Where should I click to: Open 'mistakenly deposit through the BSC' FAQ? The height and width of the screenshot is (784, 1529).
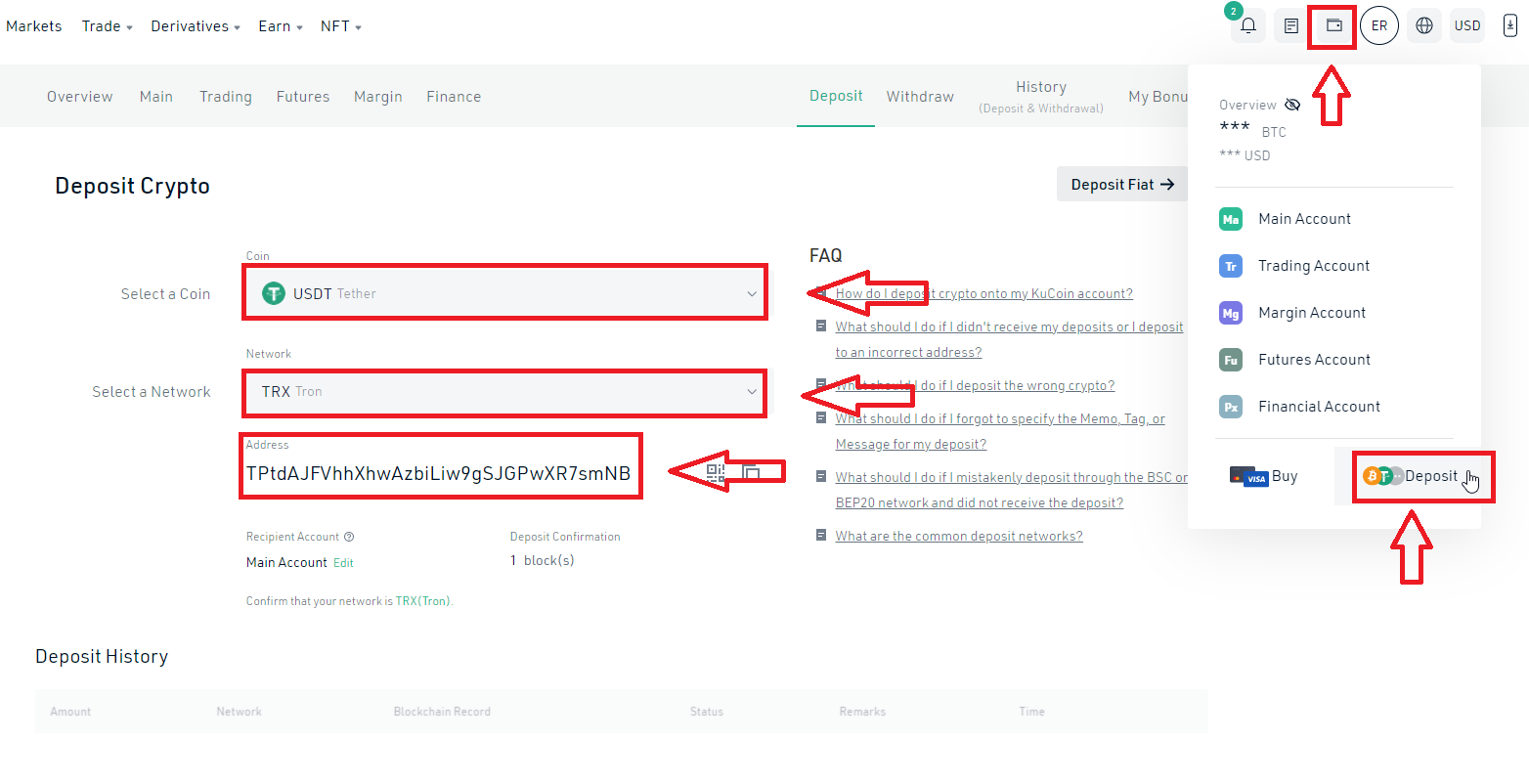1012,490
